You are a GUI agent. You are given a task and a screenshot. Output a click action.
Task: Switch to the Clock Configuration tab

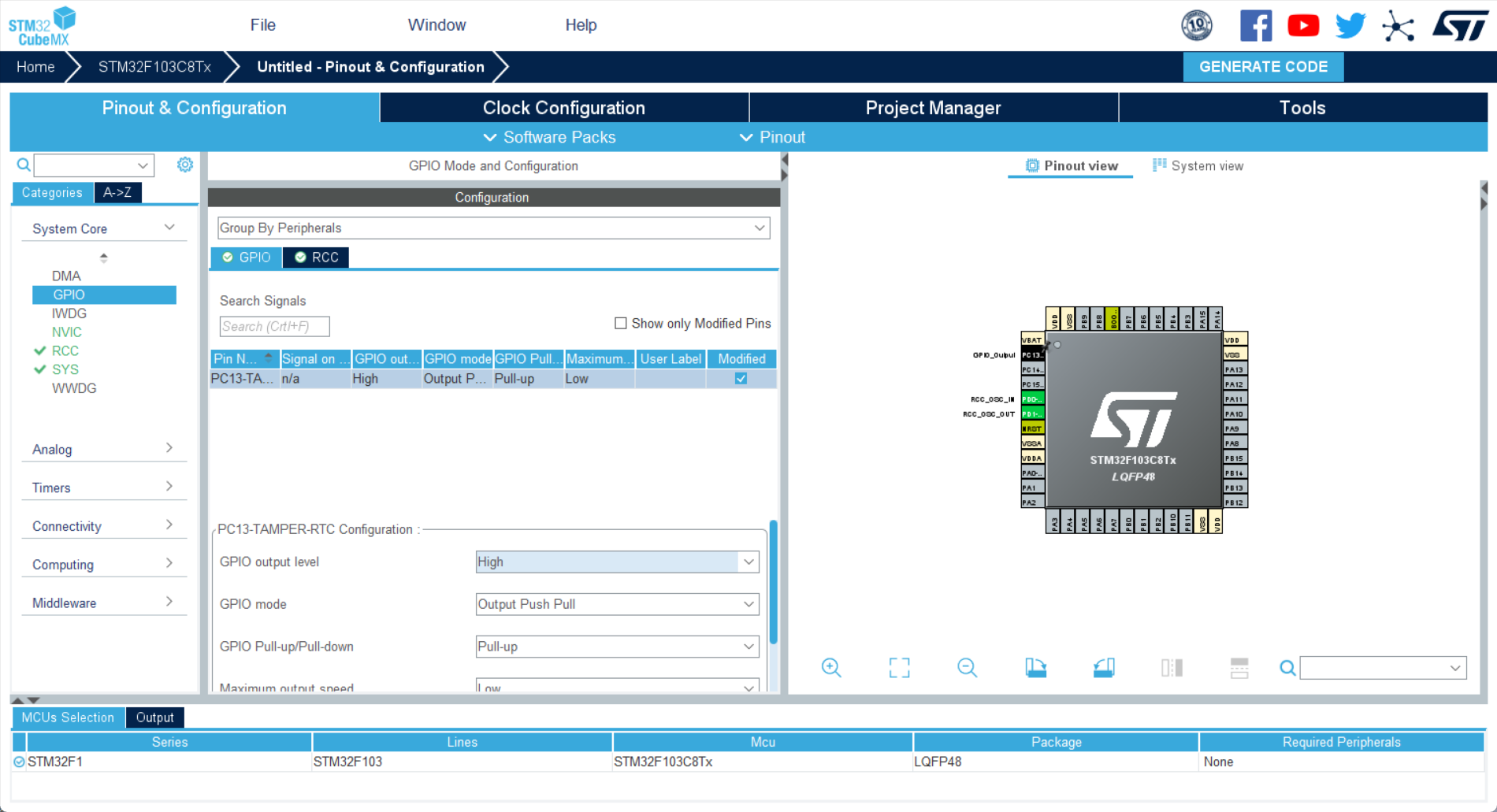564,108
